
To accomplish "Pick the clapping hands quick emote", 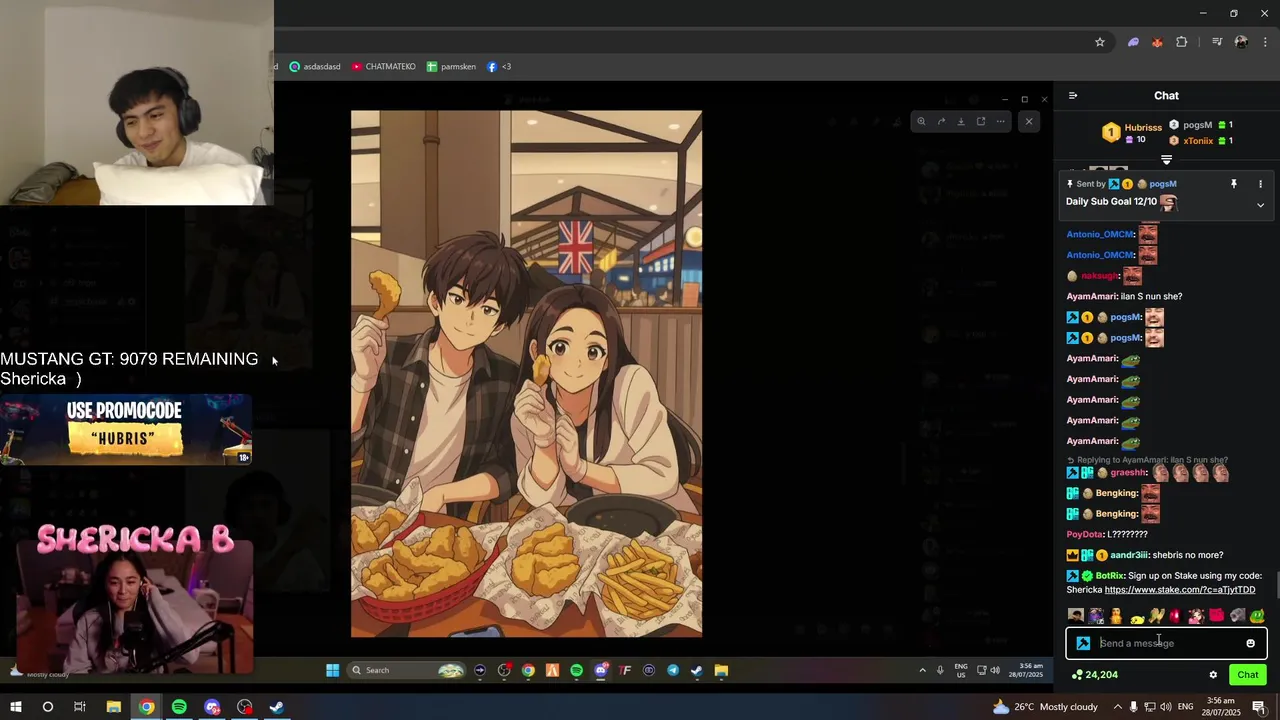I will tap(1156, 616).
